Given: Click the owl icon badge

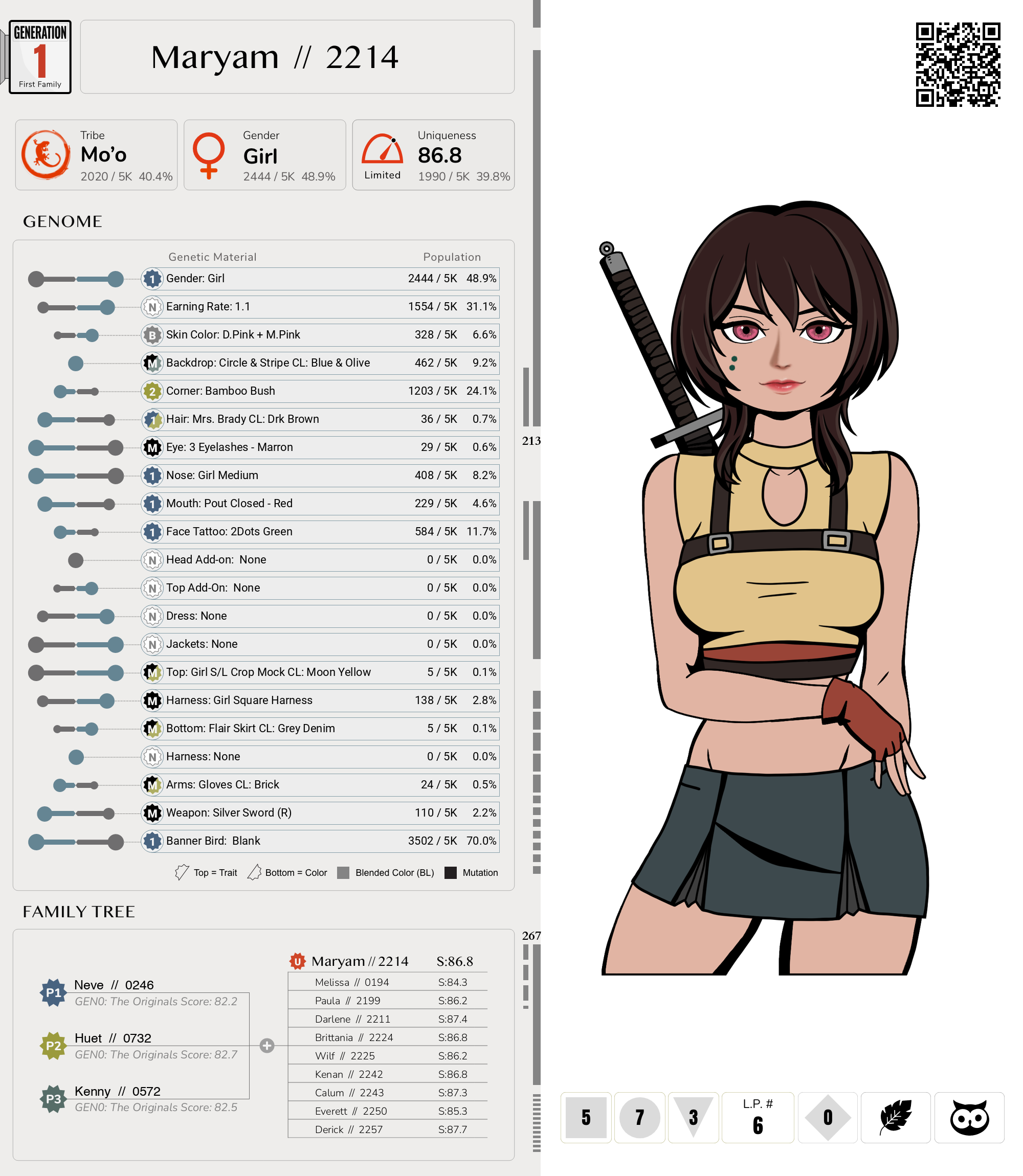Looking at the screenshot, I should coord(969,1117).
